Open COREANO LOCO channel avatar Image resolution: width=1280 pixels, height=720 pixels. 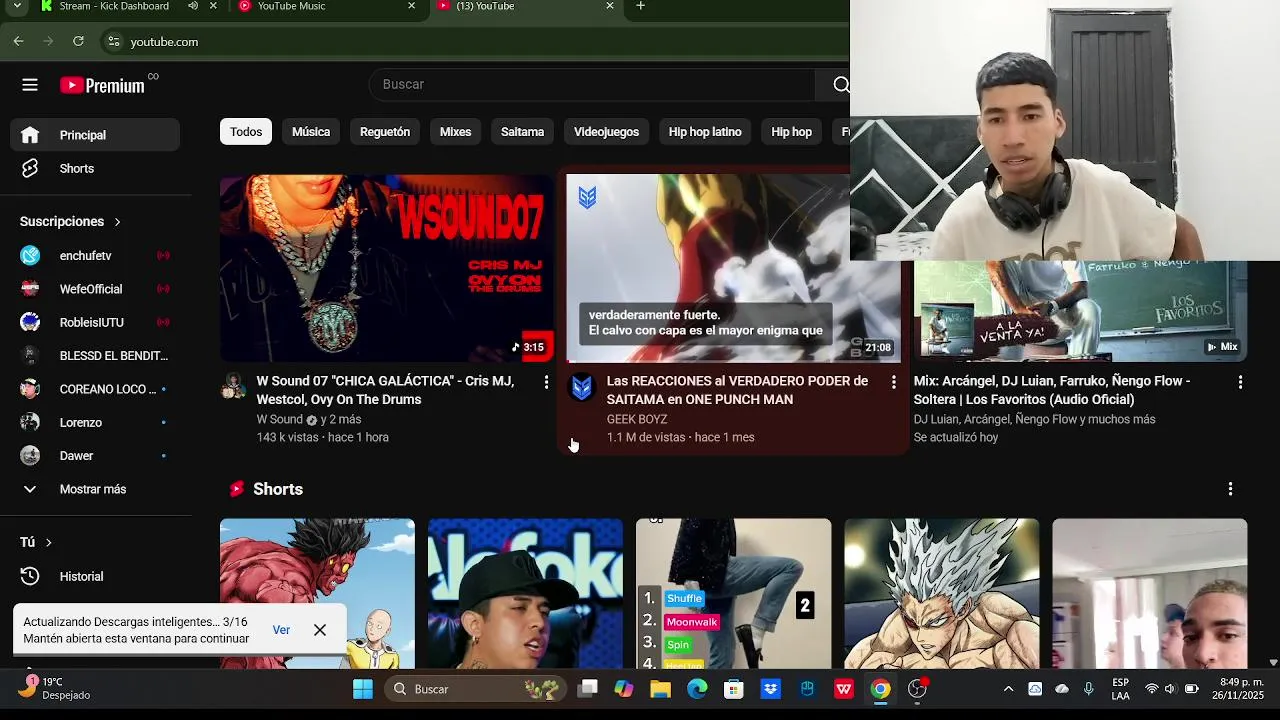(x=30, y=389)
